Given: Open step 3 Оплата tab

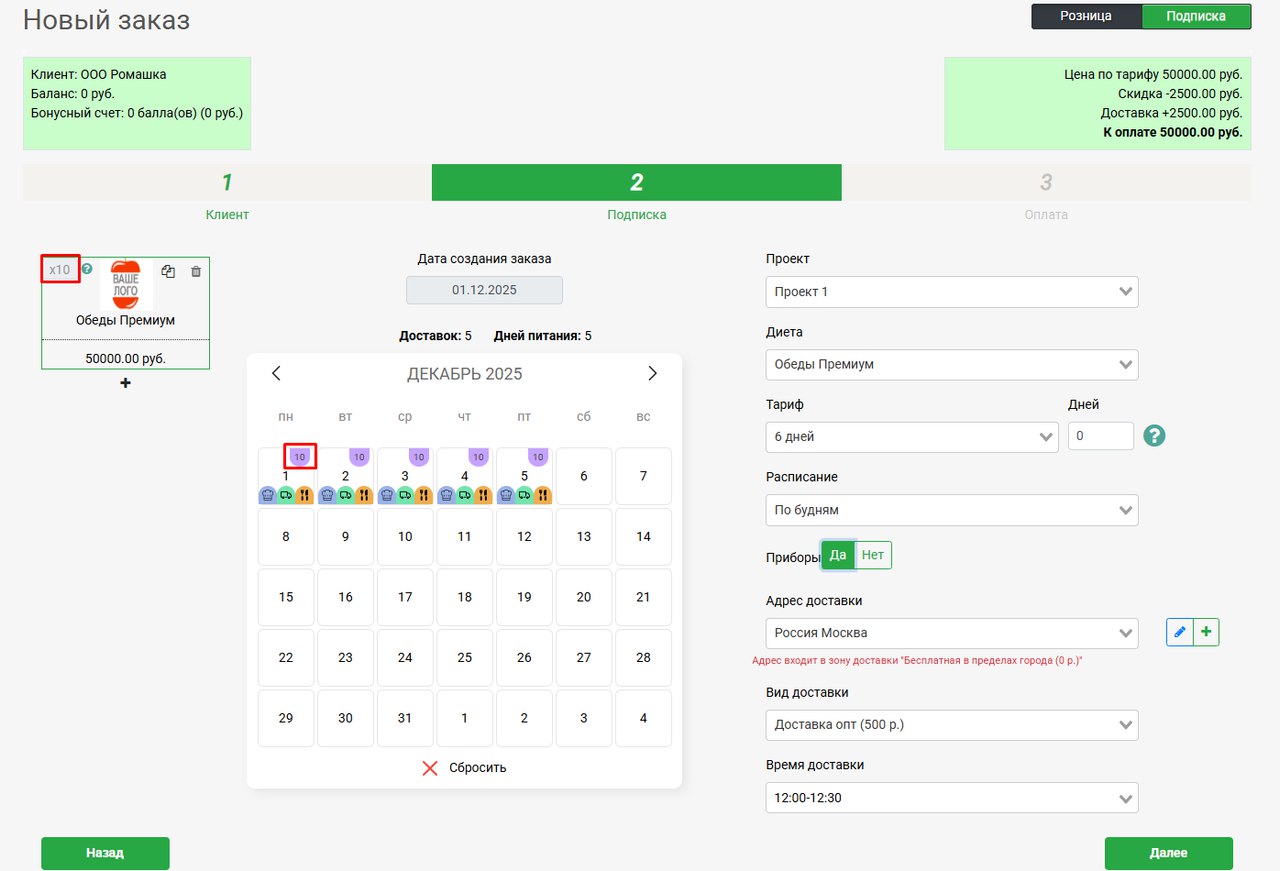Looking at the screenshot, I should [x=1045, y=183].
